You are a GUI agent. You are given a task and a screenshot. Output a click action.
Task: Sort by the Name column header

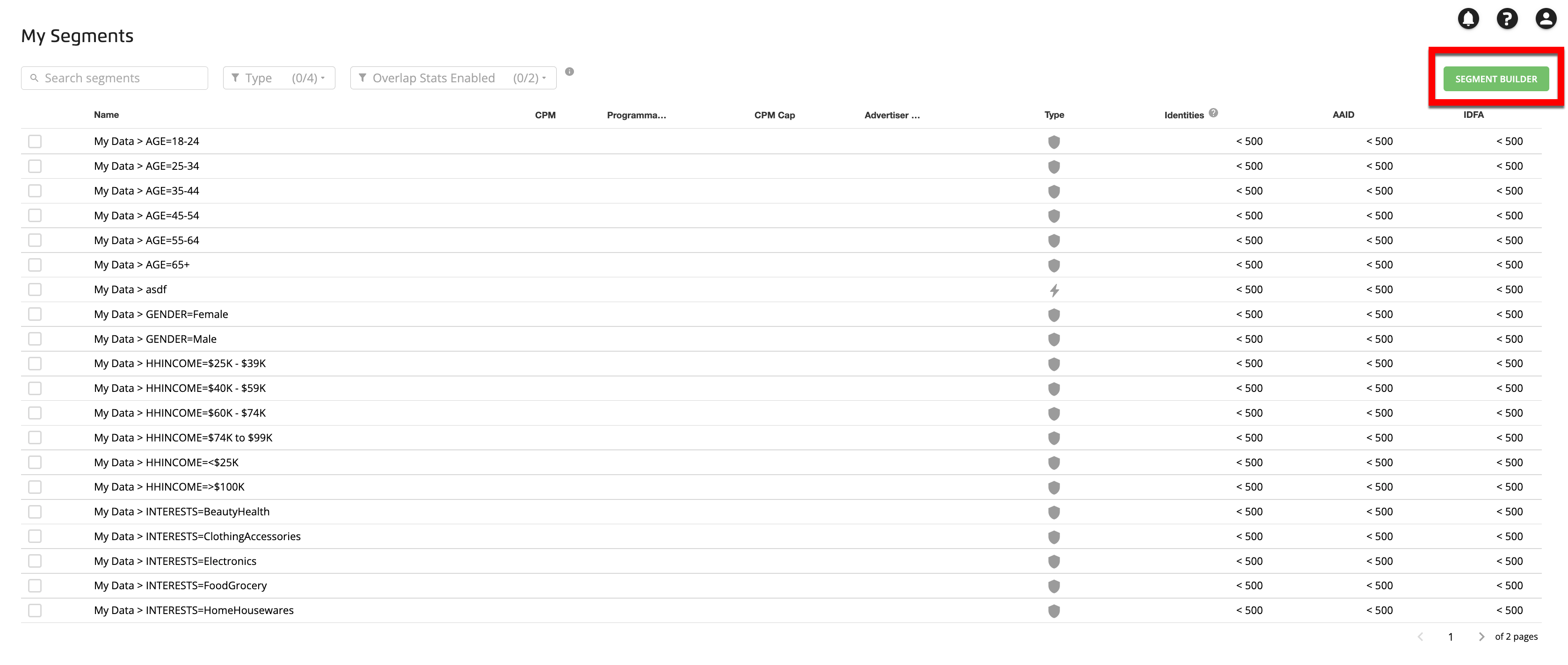pos(107,115)
